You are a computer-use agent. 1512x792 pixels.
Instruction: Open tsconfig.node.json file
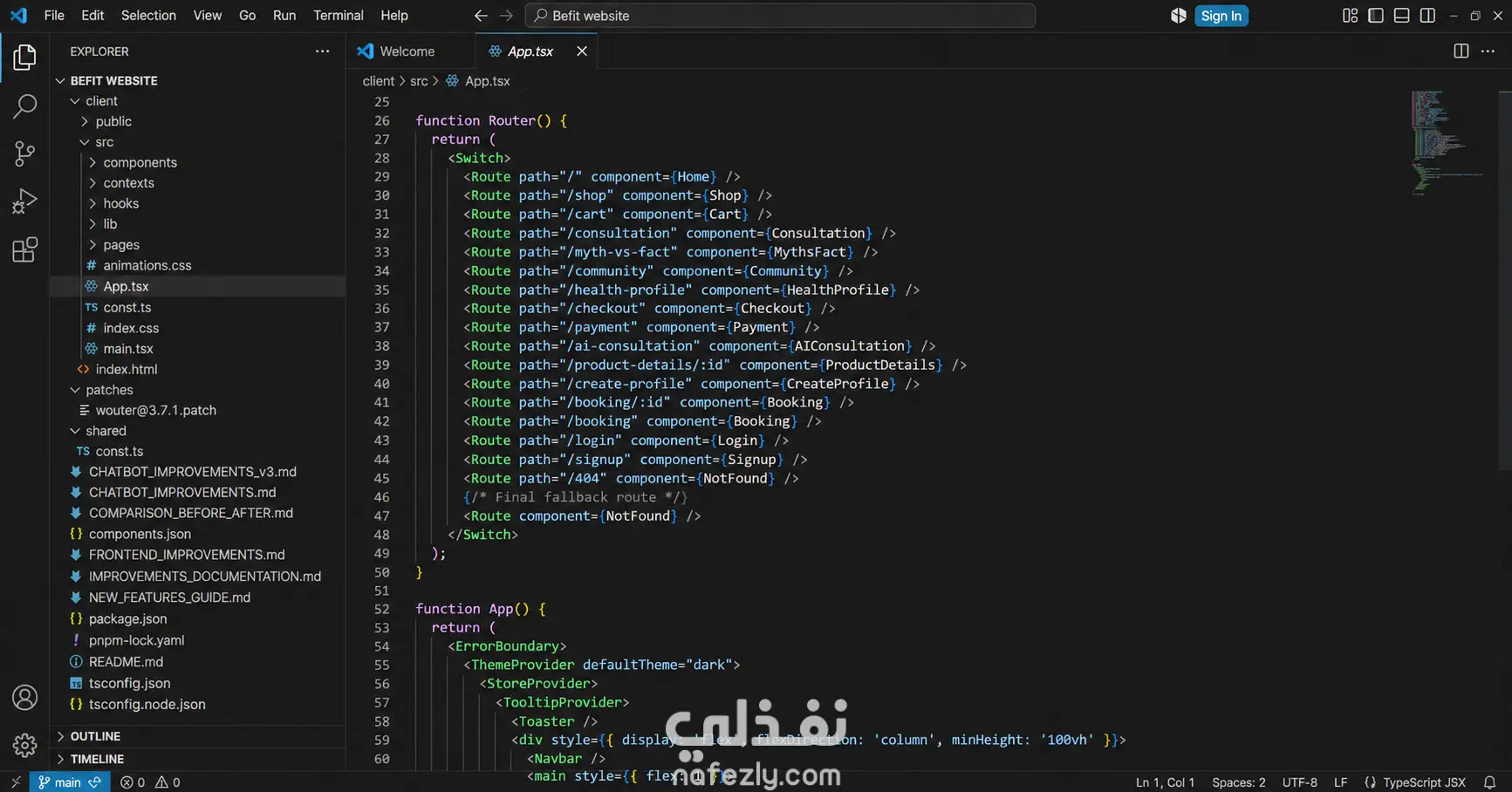[147, 705]
